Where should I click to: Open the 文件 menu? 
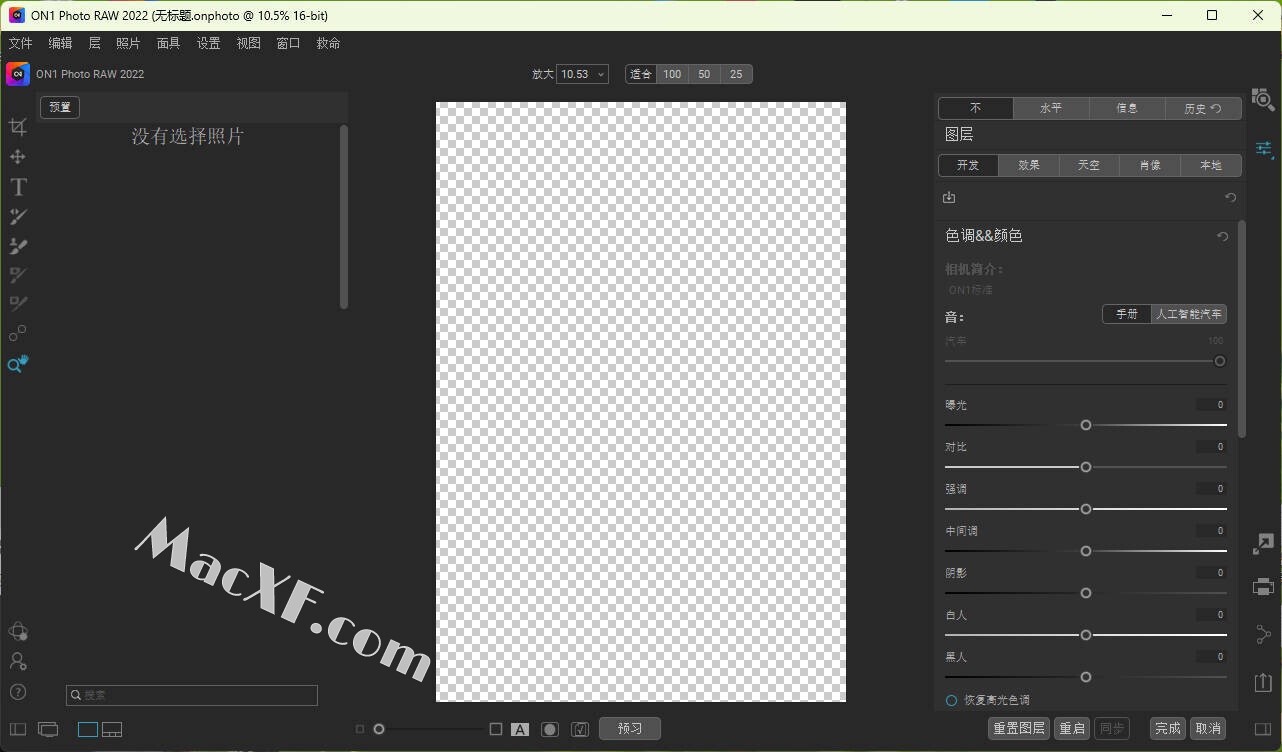click(20, 43)
